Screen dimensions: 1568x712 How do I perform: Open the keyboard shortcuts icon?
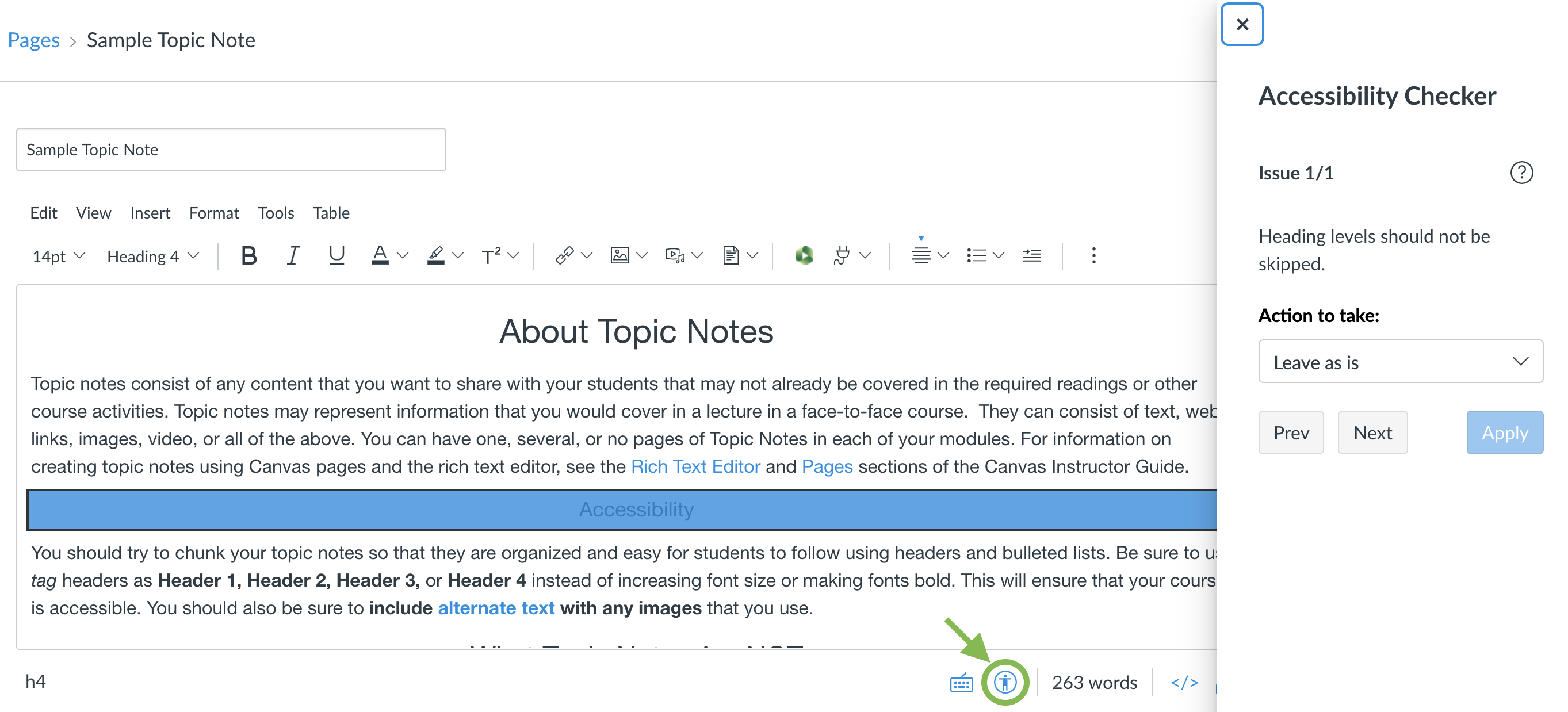tap(962, 683)
